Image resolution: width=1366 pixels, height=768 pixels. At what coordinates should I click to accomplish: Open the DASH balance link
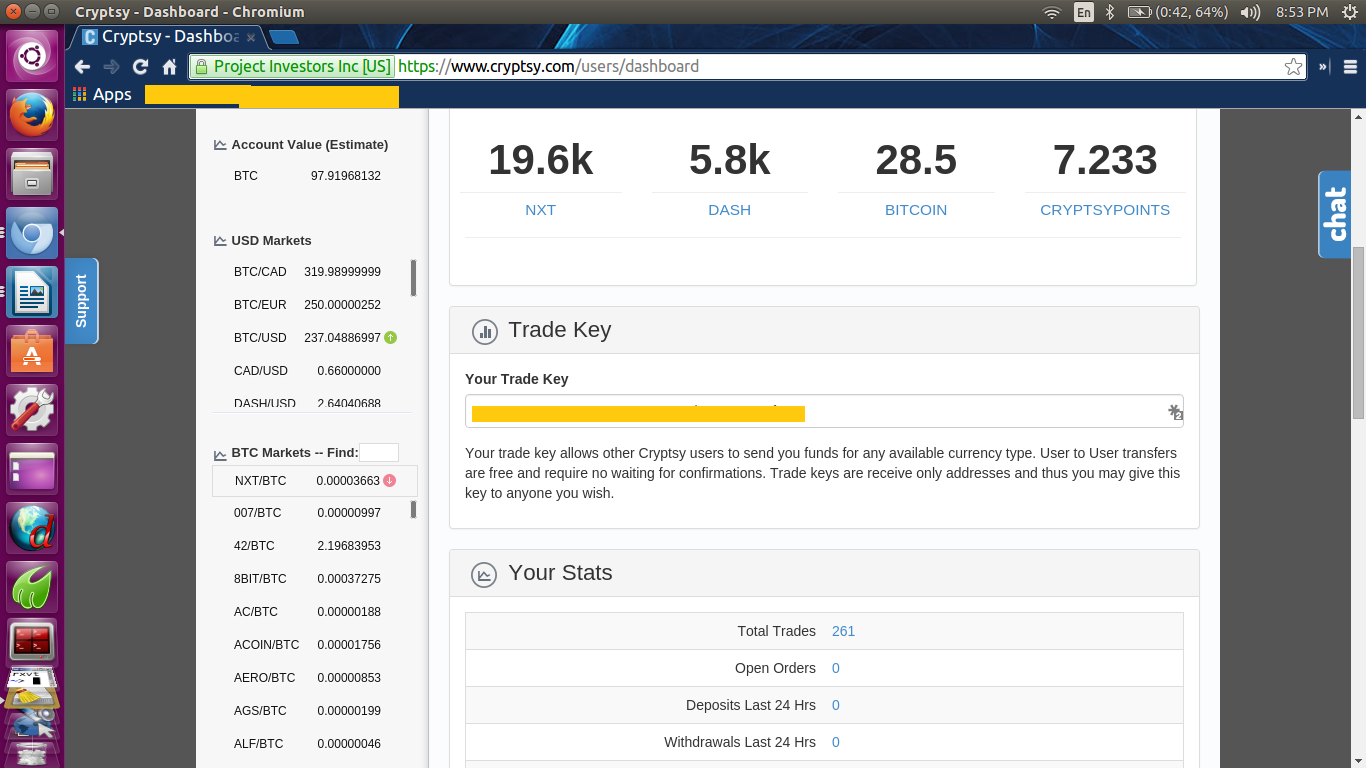729,210
